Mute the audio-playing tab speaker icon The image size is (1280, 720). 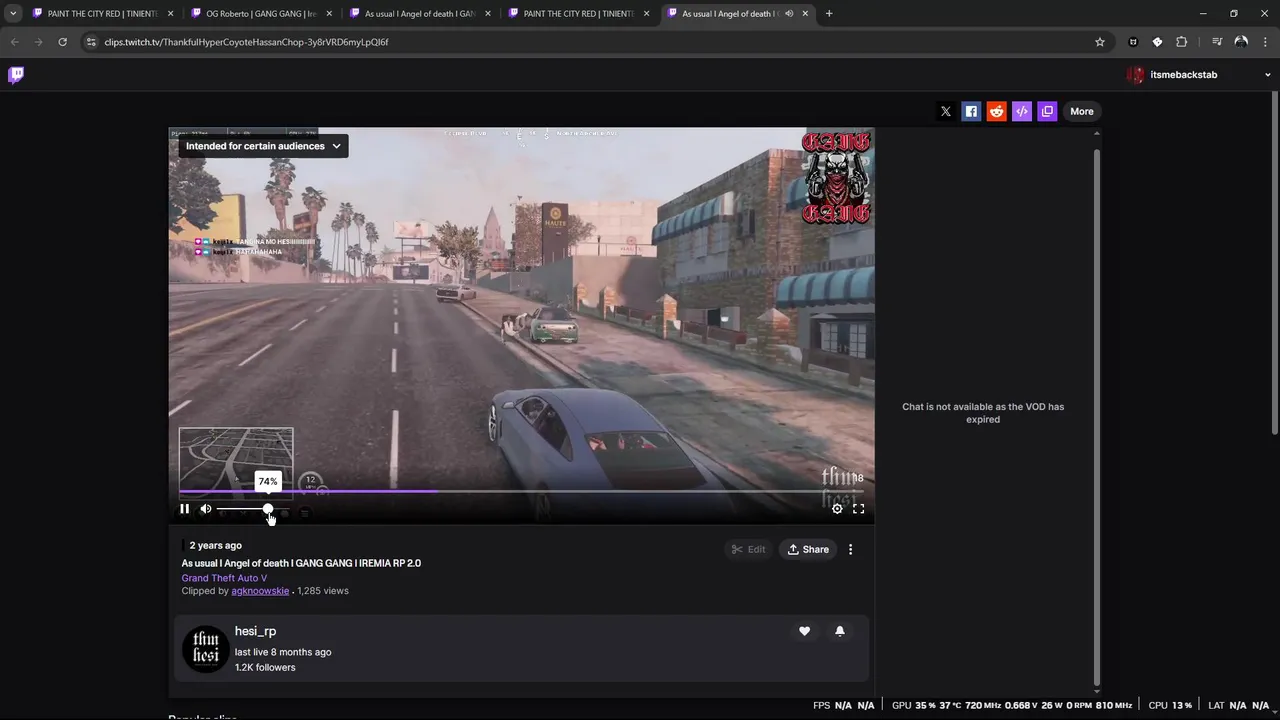789,14
